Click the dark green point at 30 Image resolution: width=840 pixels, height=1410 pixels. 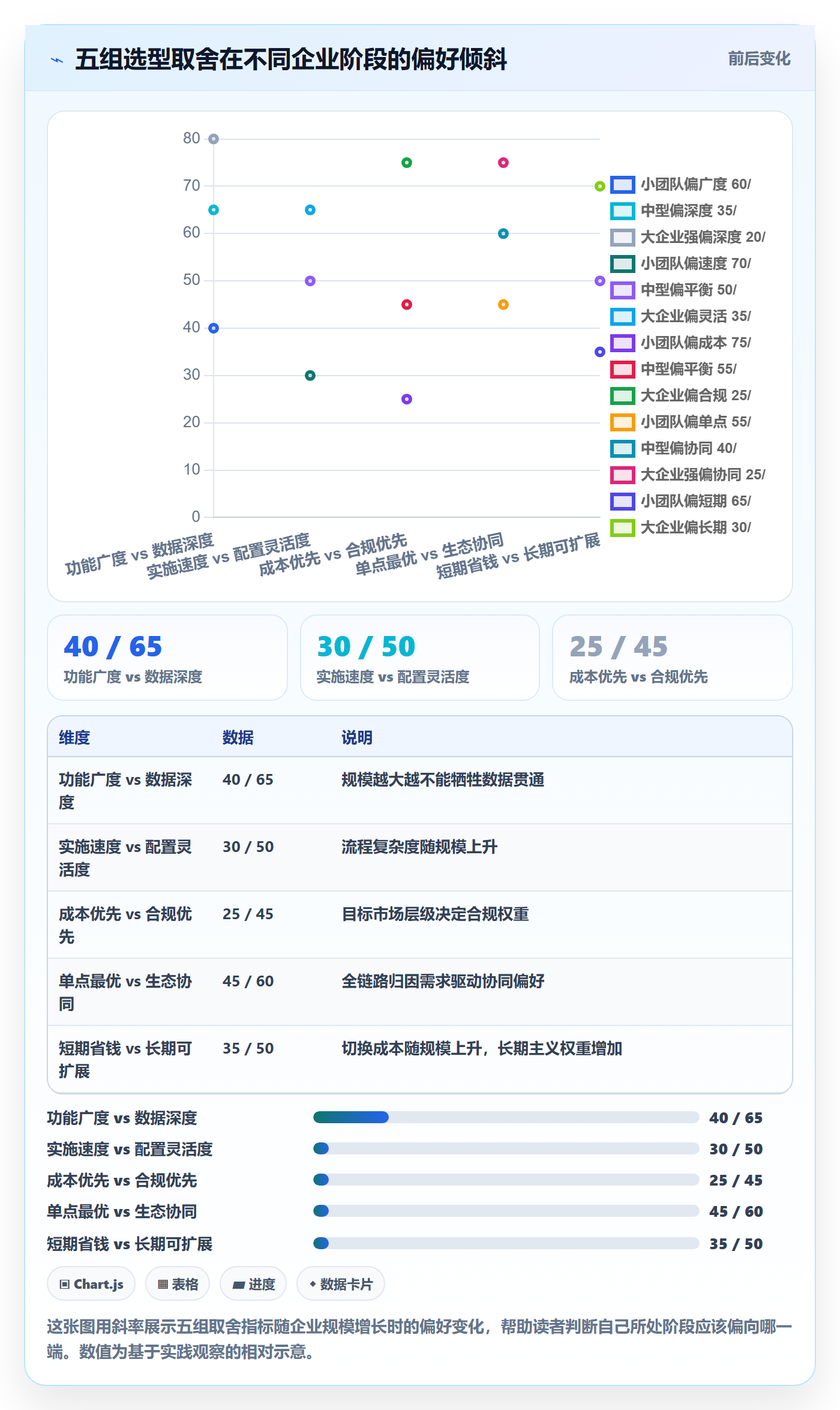coord(310,376)
